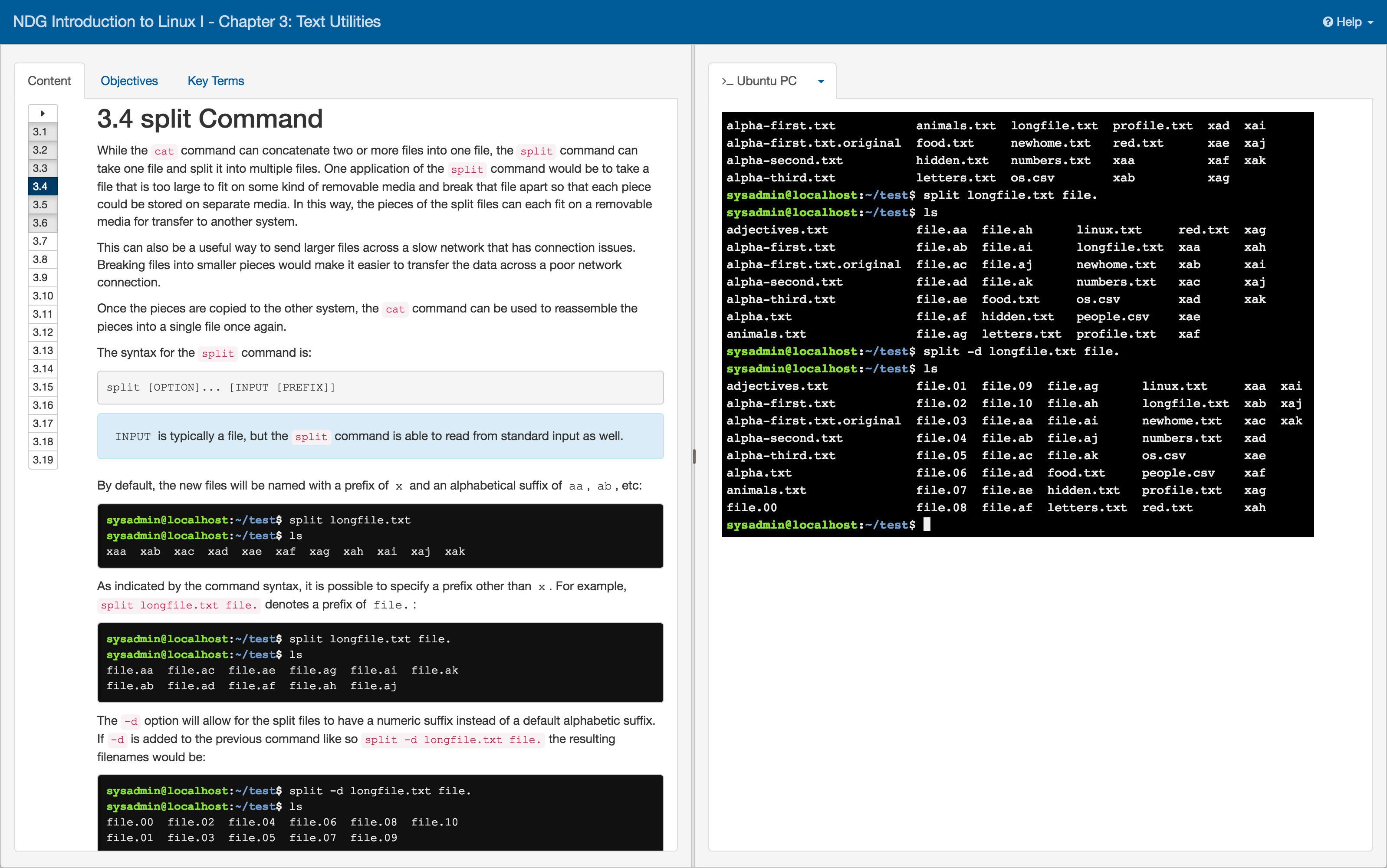Open section 3.10 in sidebar
Image resolution: width=1387 pixels, height=868 pixels.
click(x=43, y=296)
